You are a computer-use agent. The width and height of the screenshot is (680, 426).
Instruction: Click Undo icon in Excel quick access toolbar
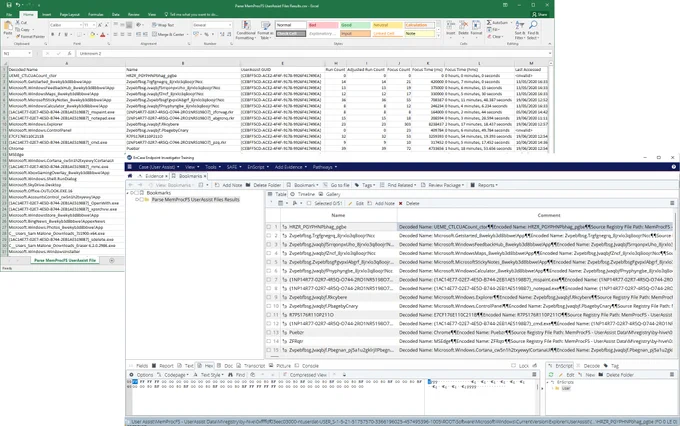[x=18, y=5]
